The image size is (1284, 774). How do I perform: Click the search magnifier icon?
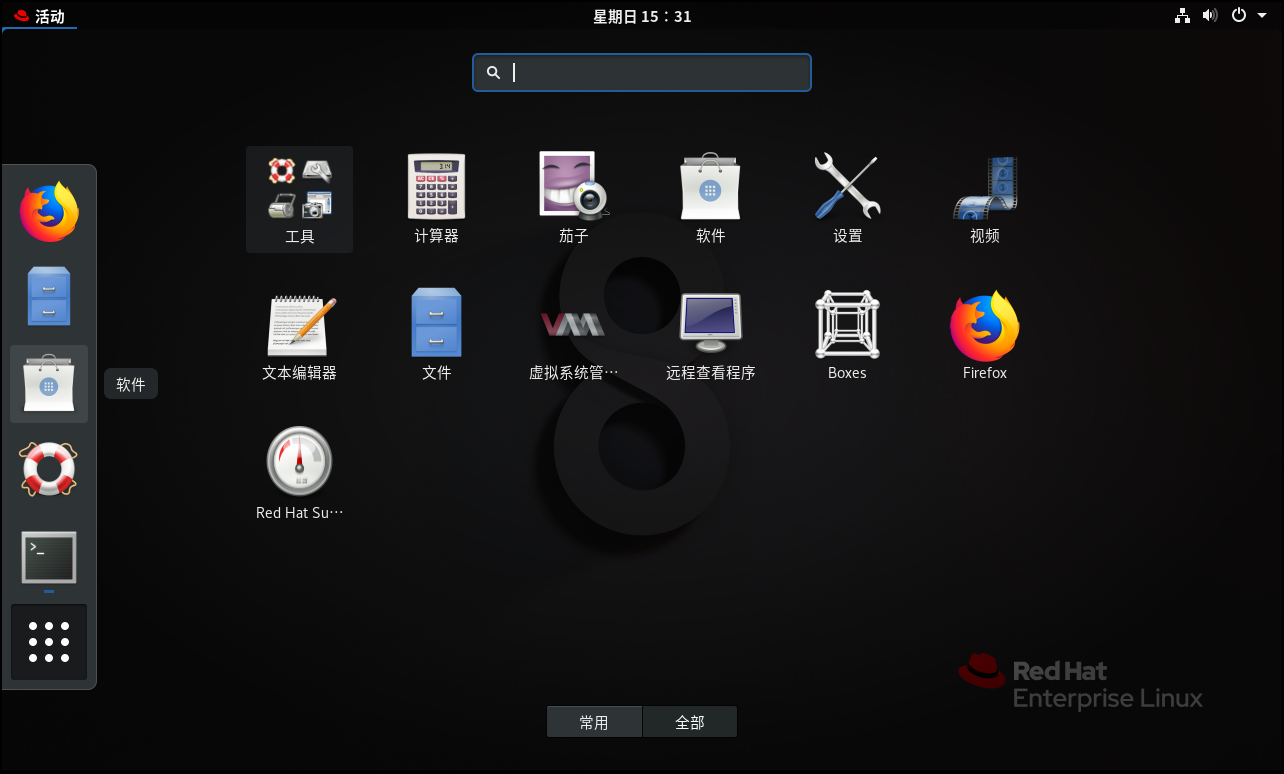click(x=493, y=72)
